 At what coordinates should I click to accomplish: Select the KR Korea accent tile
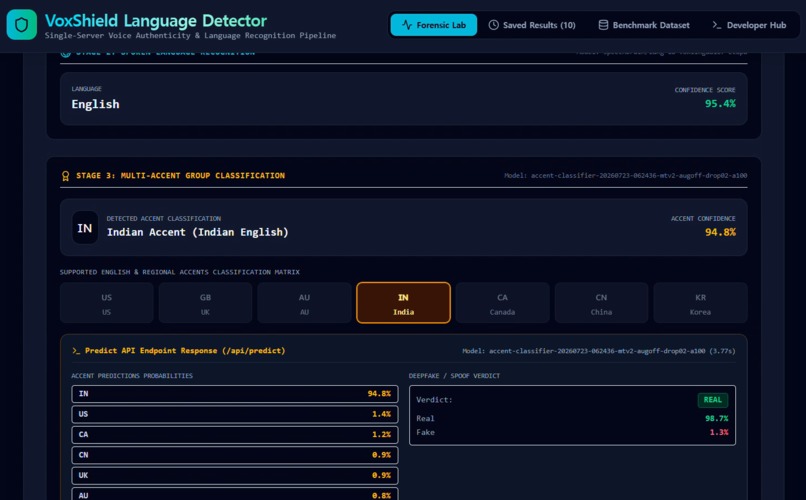coord(700,303)
